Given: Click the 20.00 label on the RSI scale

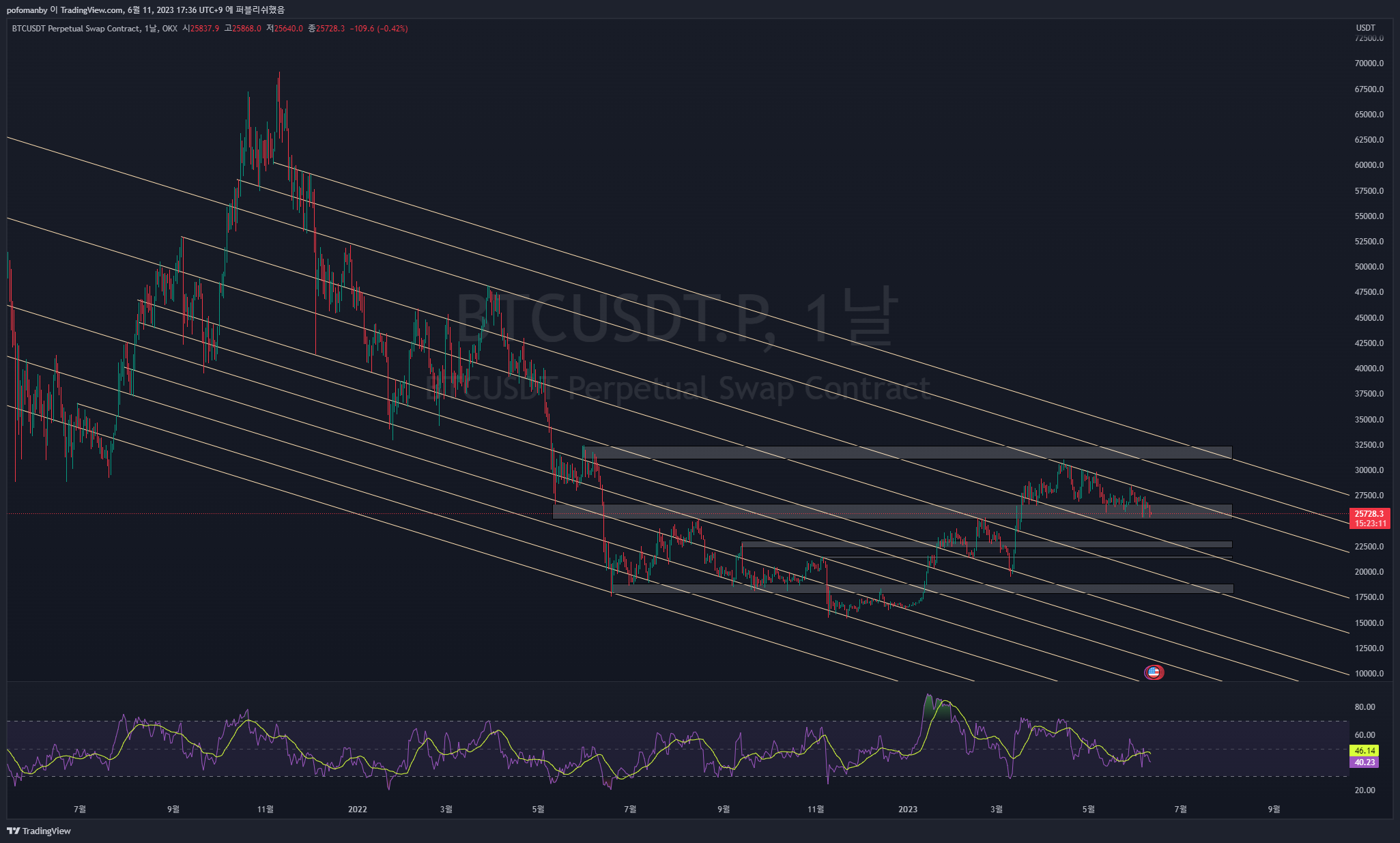Looking at the screenshot, I should click(1365, 790).
